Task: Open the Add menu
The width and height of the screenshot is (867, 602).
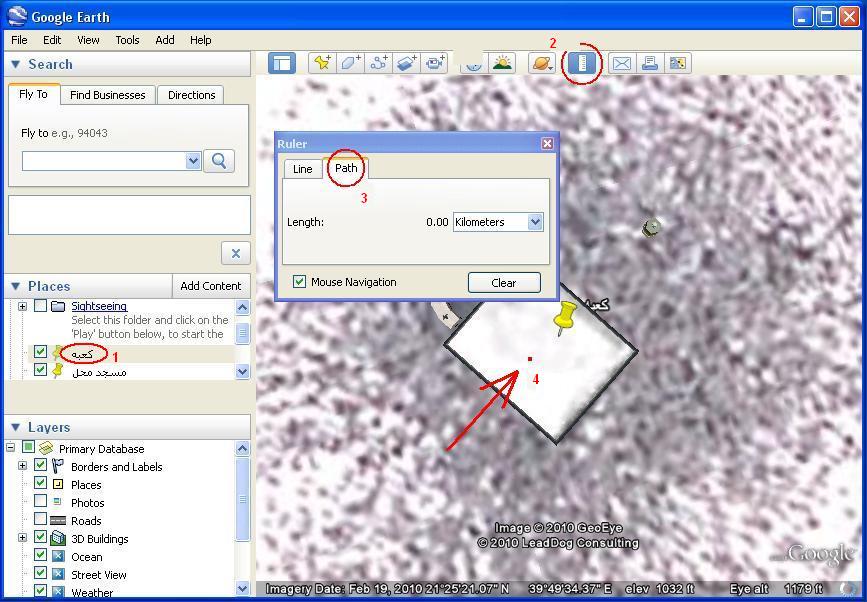Action: (165, 40)
